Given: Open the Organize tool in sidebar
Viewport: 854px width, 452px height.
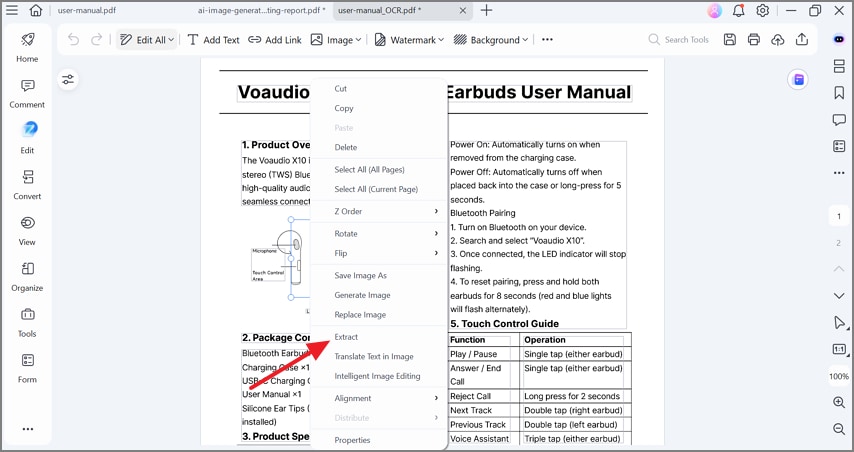Looking at the screenshot, I should 27,276.
